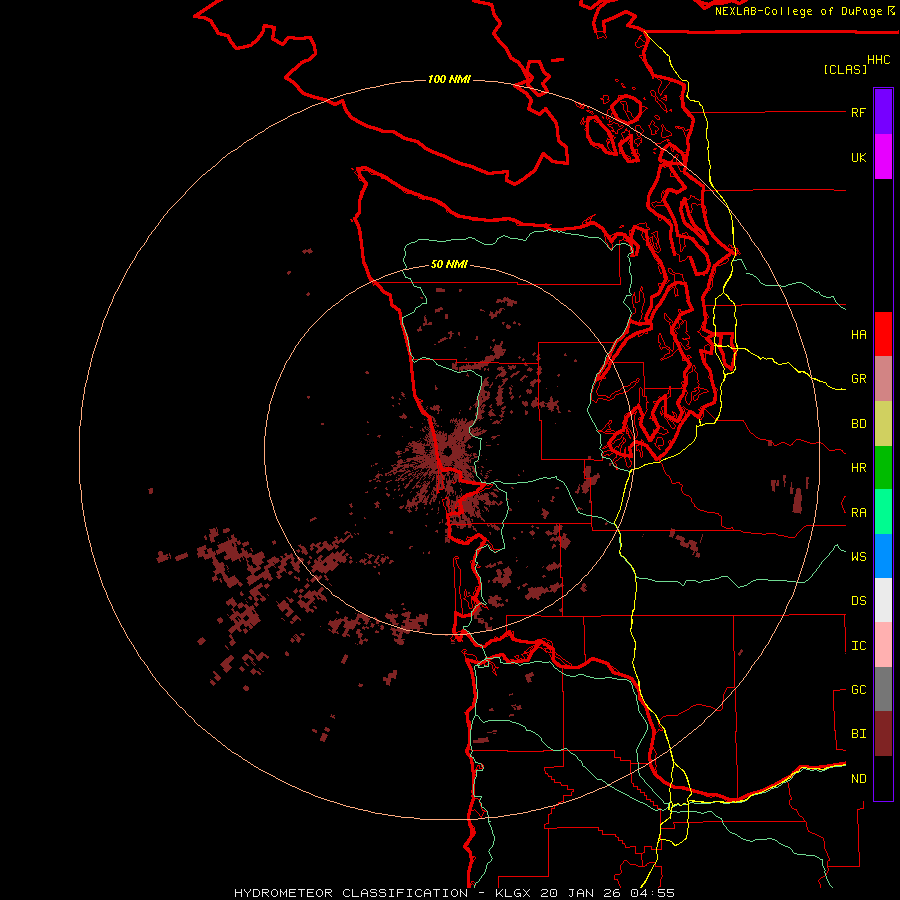This screenshot has height=900, width=900.
Task: Click the GR legend label
Action: point(858,379)
